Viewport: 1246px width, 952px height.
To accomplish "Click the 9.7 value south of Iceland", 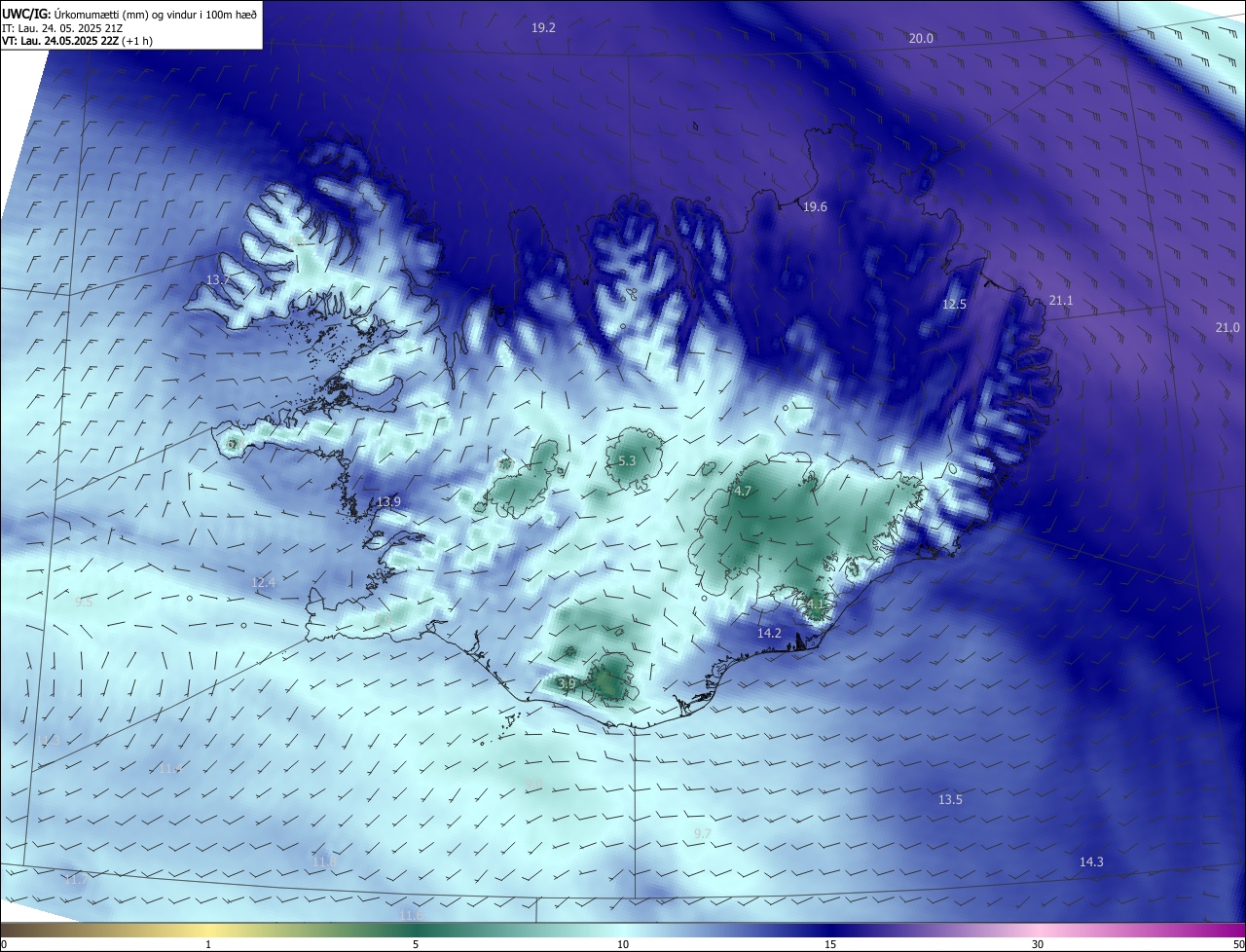I will point(703,834).
